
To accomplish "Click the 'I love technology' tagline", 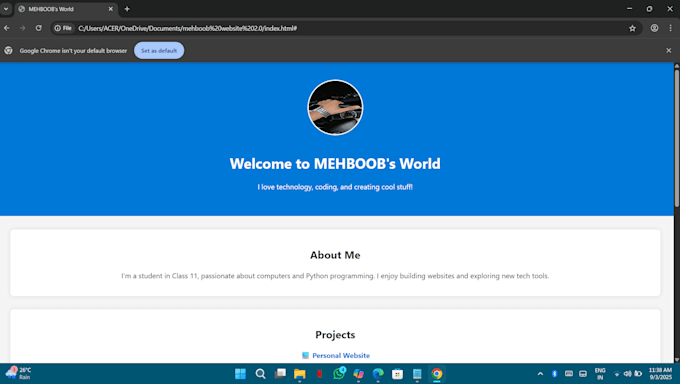I will click(335, 187).
